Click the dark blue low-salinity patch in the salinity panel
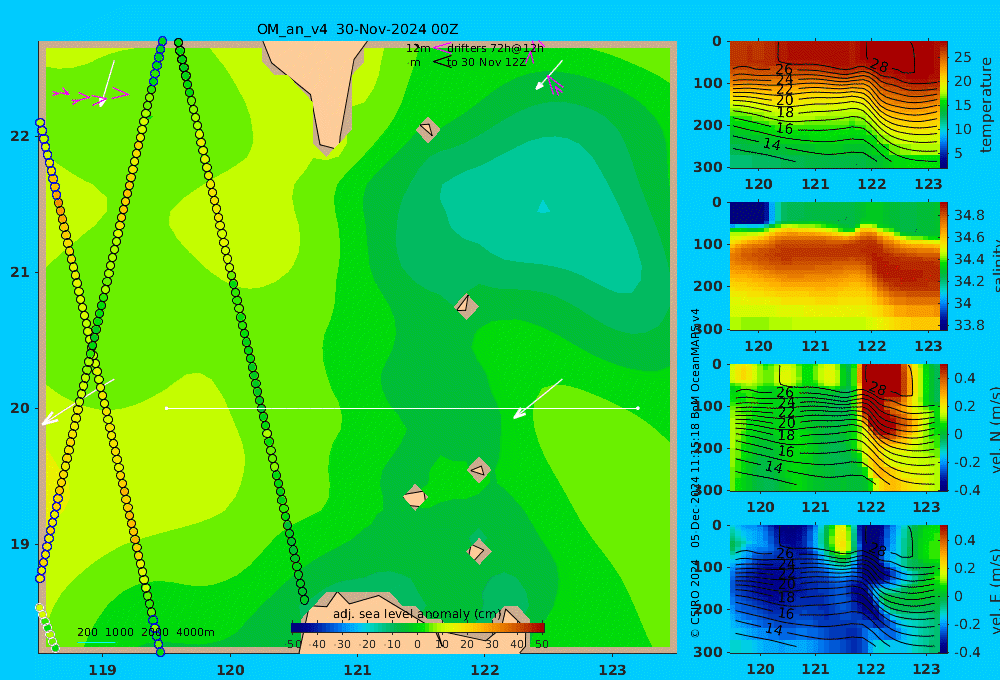The height and width of the screenshot is (680, 1000). click(x=749, y=213)
